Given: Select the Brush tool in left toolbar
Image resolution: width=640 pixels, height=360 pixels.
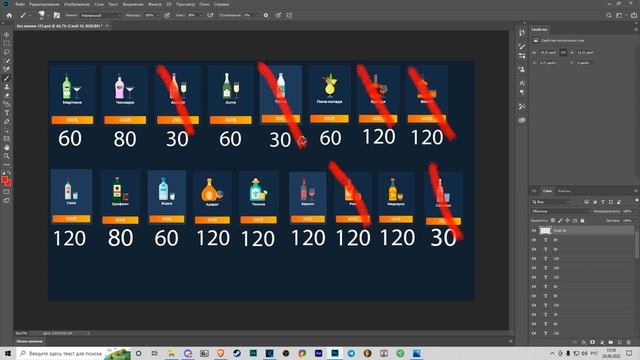Looking at the screenshot, I should tap(7, 78).
